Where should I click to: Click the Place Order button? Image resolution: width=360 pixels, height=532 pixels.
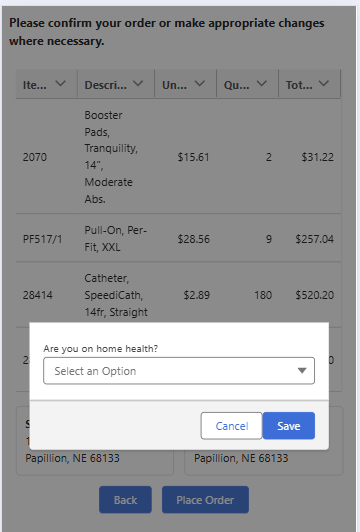[205, 500]
